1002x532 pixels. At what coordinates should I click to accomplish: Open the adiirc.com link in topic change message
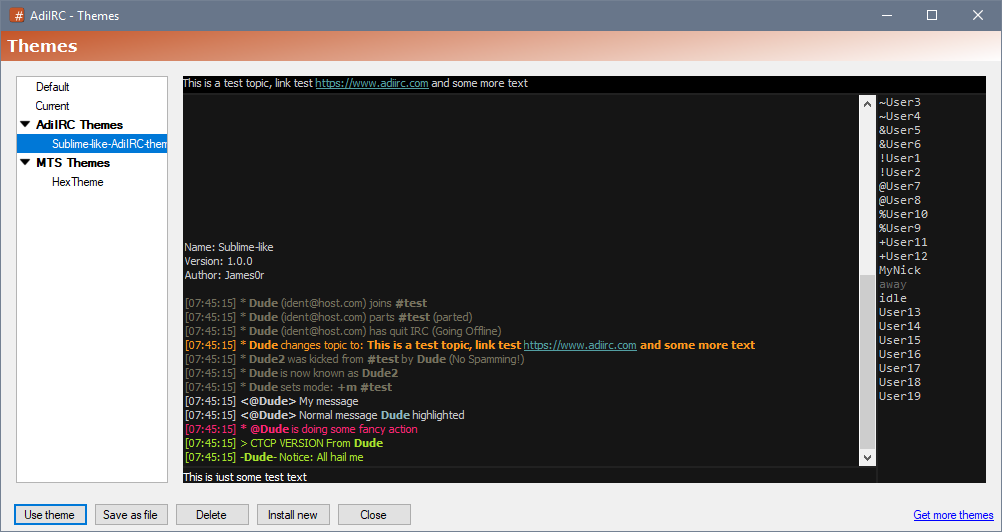(x=580, y=346)
